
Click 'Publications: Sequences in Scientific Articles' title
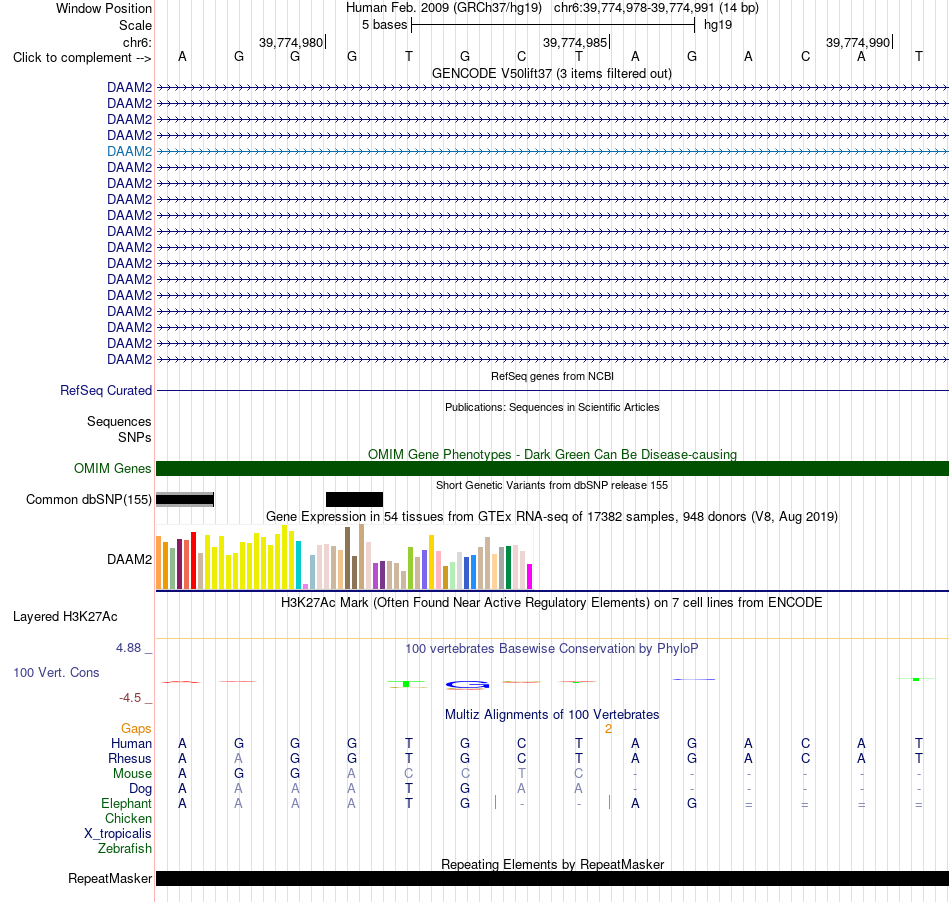552,407
